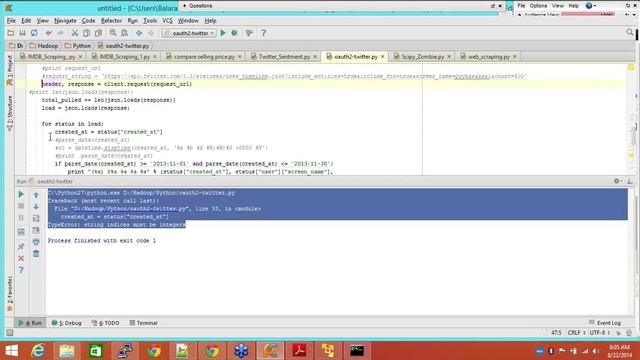Viewport: 640px width, 360px height.
Task: Open the Debug tool window tab
Action: (x=67, y=323)
